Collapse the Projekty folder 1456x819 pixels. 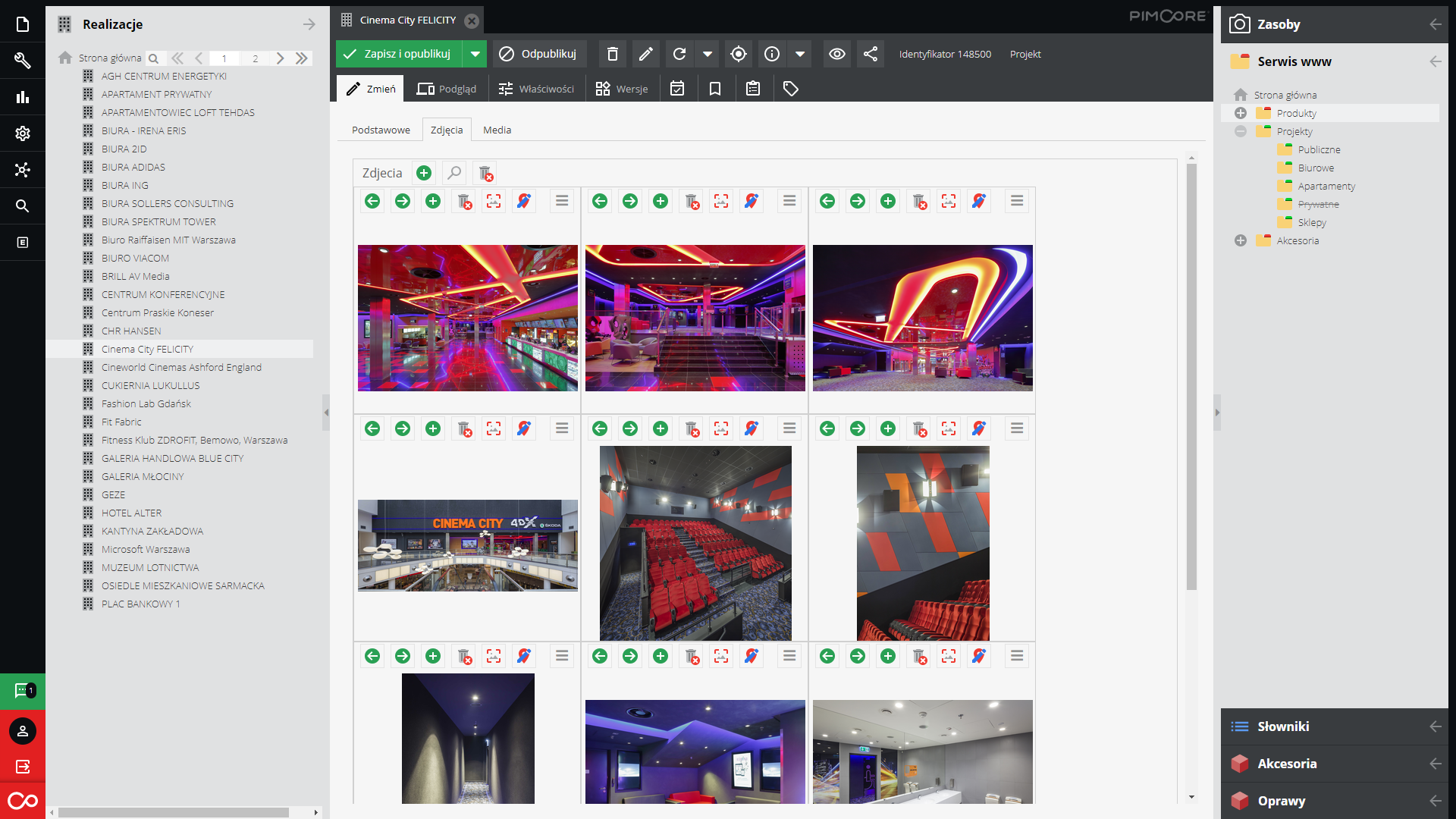(1241, 131)
